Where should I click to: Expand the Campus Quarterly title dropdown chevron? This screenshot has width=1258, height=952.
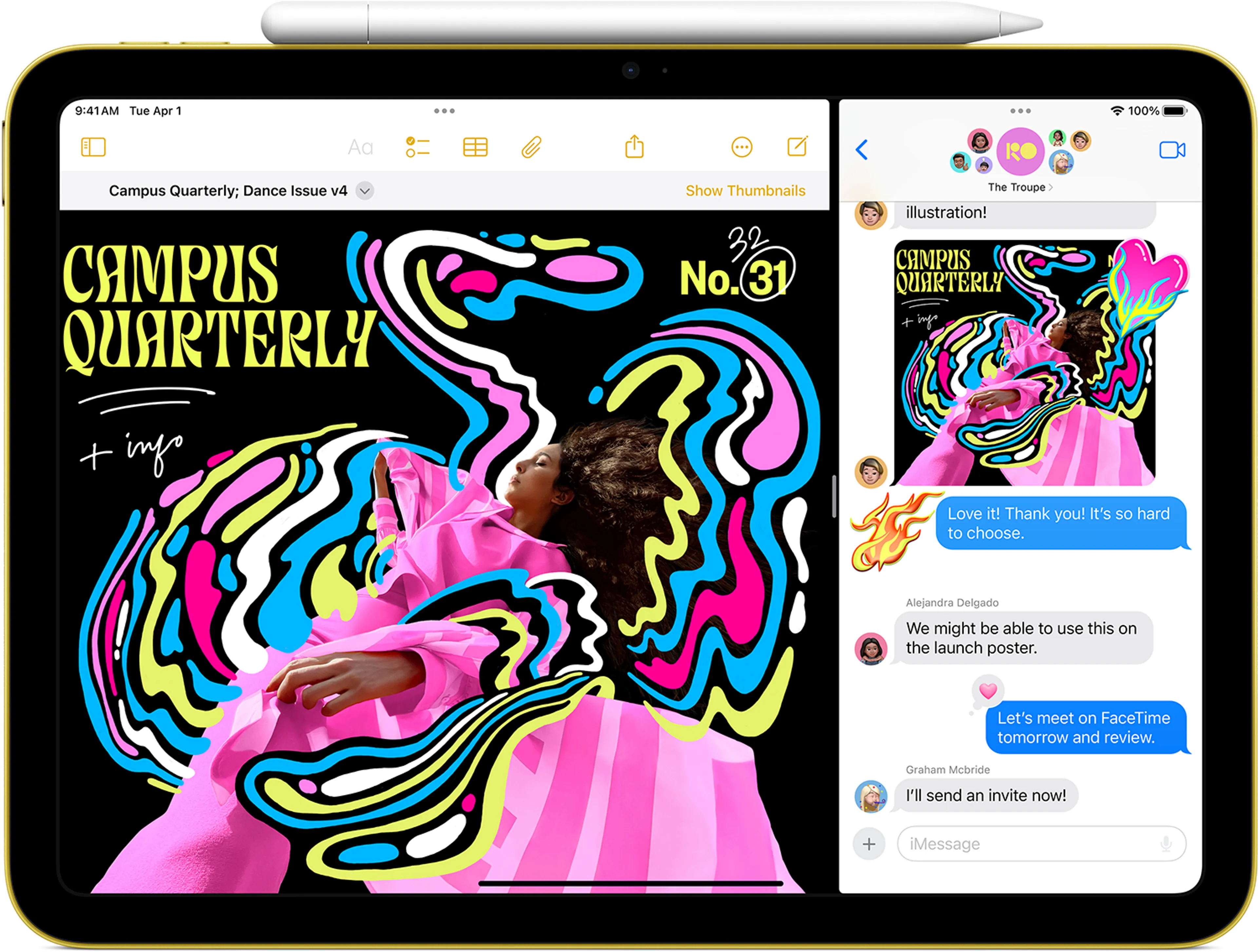(365, 191)
